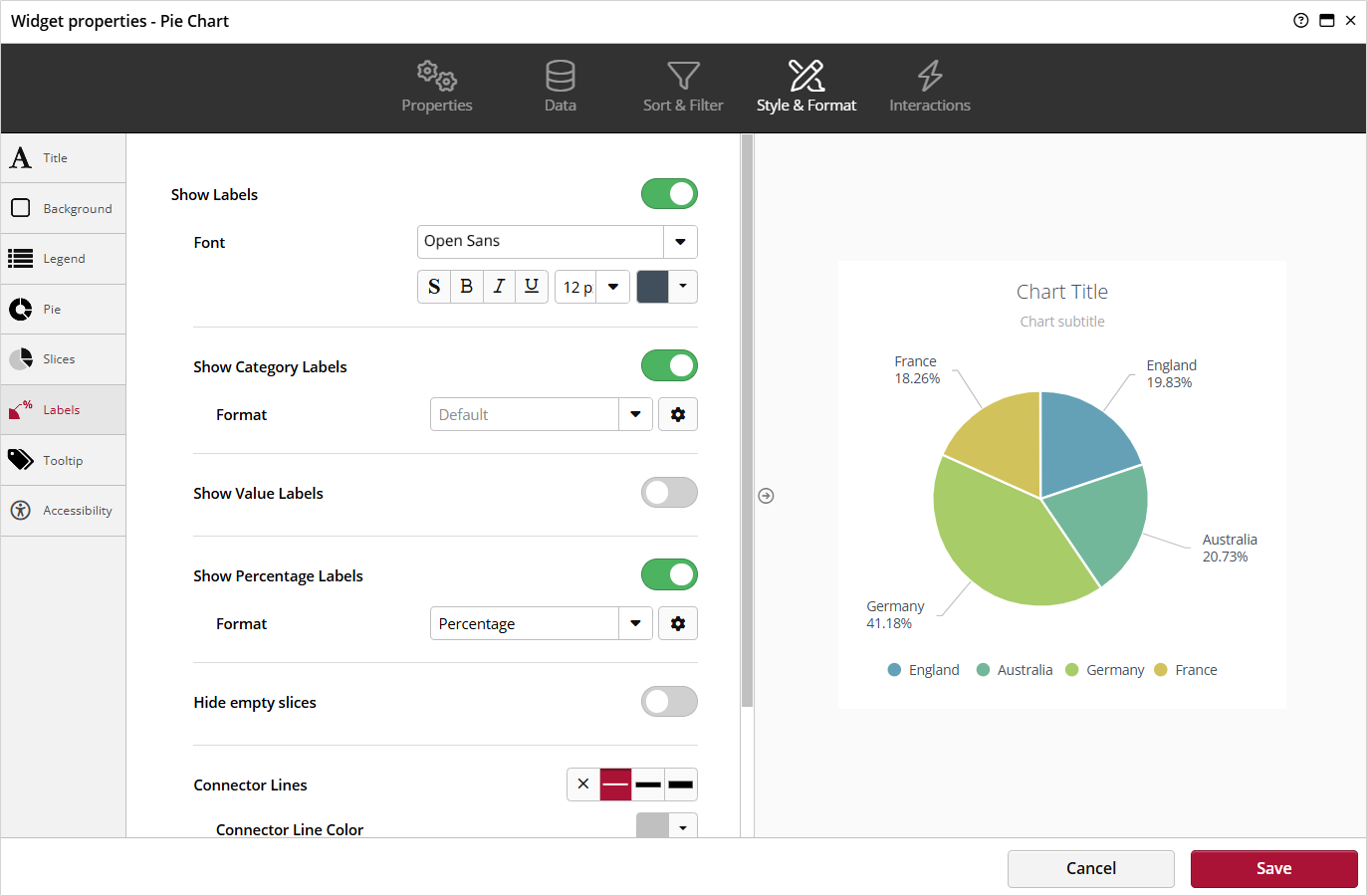Click the collapse preview arrow icon
Viewport: 1367px width, 896px height.
tap(766, 496)
